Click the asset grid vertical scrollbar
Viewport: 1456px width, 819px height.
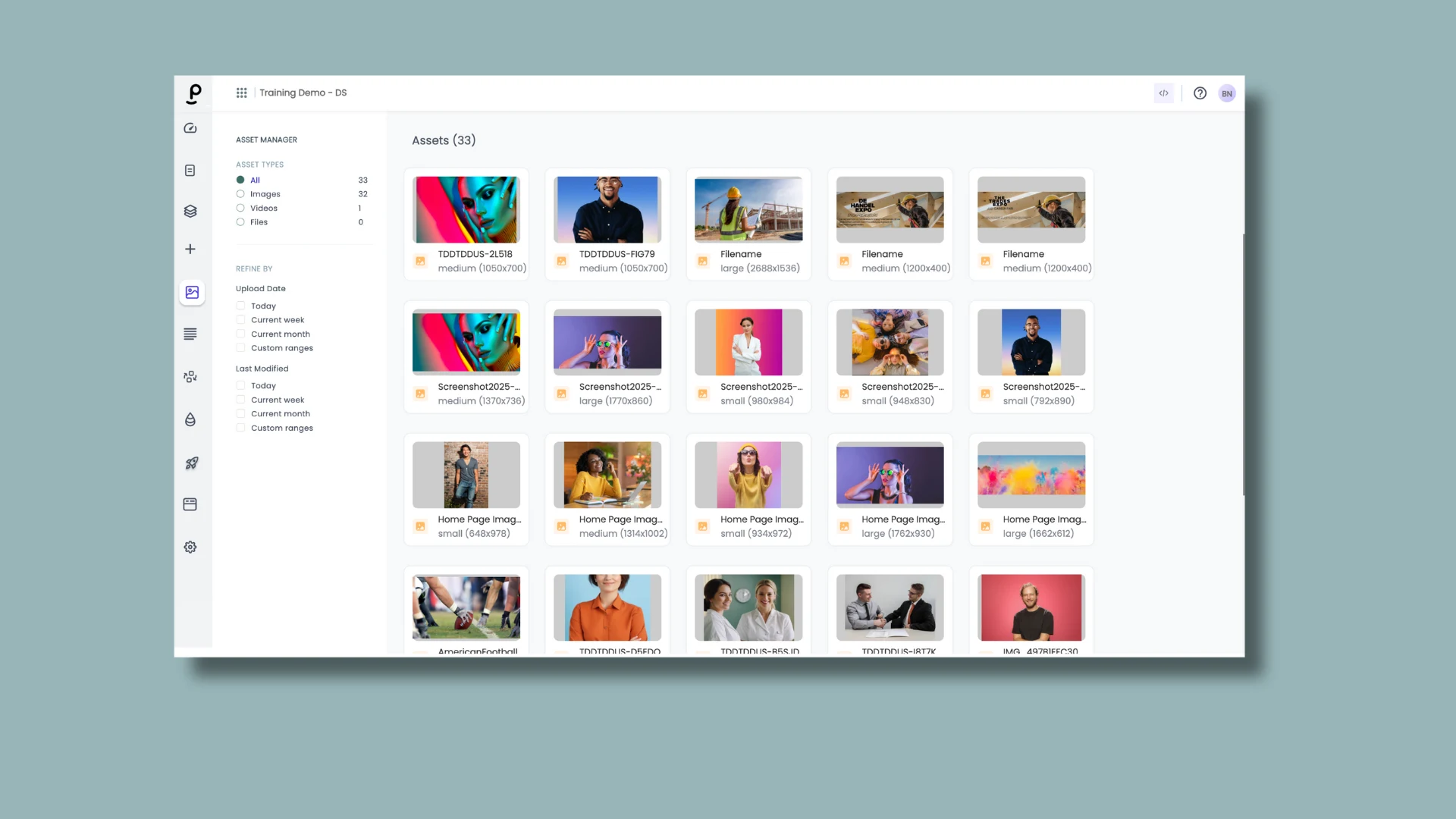[x=1243, y=364]
